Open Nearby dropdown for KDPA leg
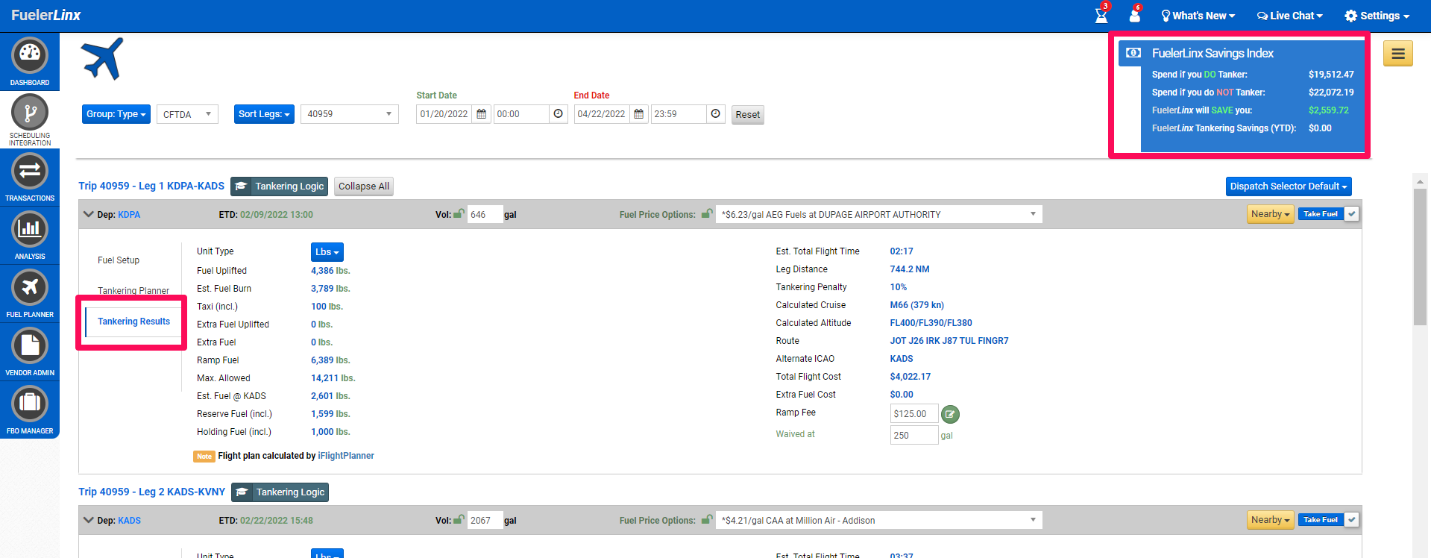The width and height of the screenshot is (1431, 558). click(x=1270, y=214)
